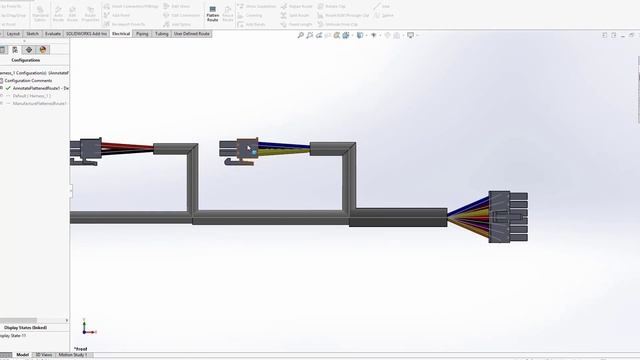Click the Harness_1 Configuration(s) root item
640x360 pixels.
point(34,73)
